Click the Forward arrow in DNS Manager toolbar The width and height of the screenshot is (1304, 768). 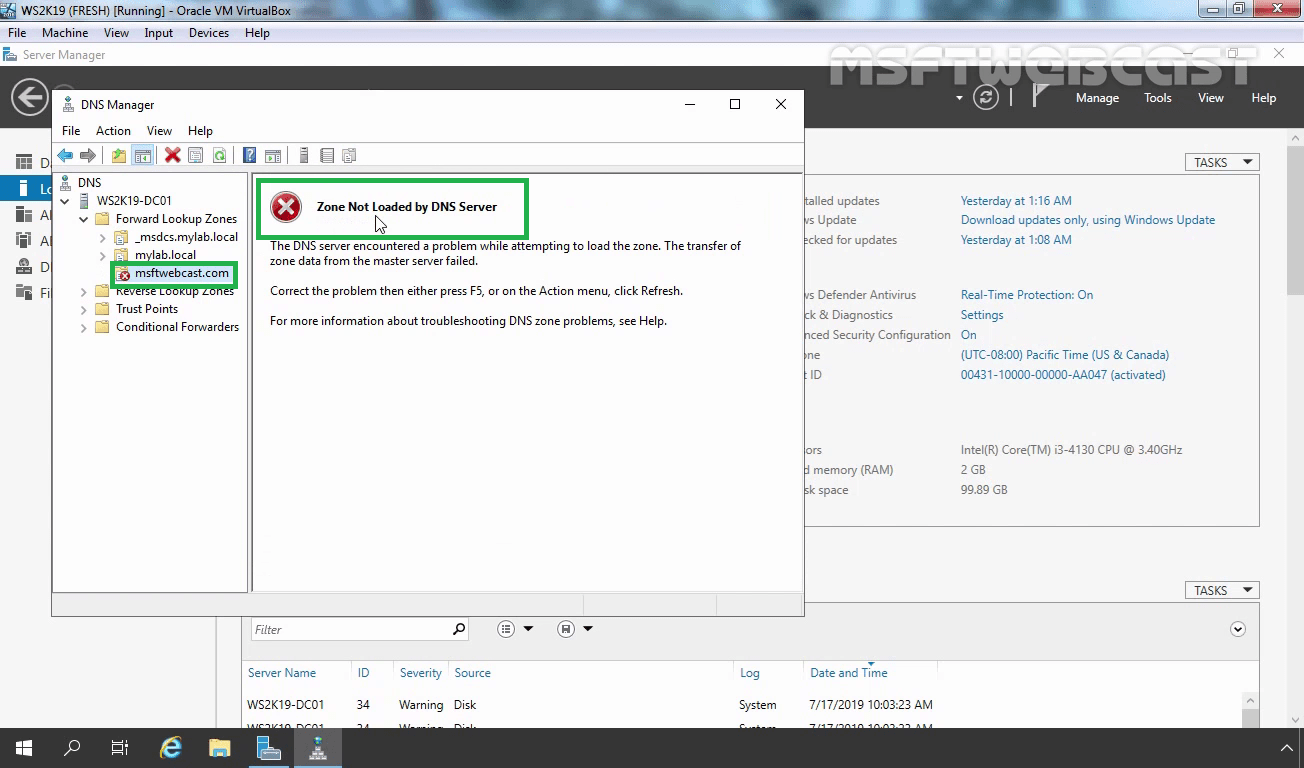[x=88, y=155]
